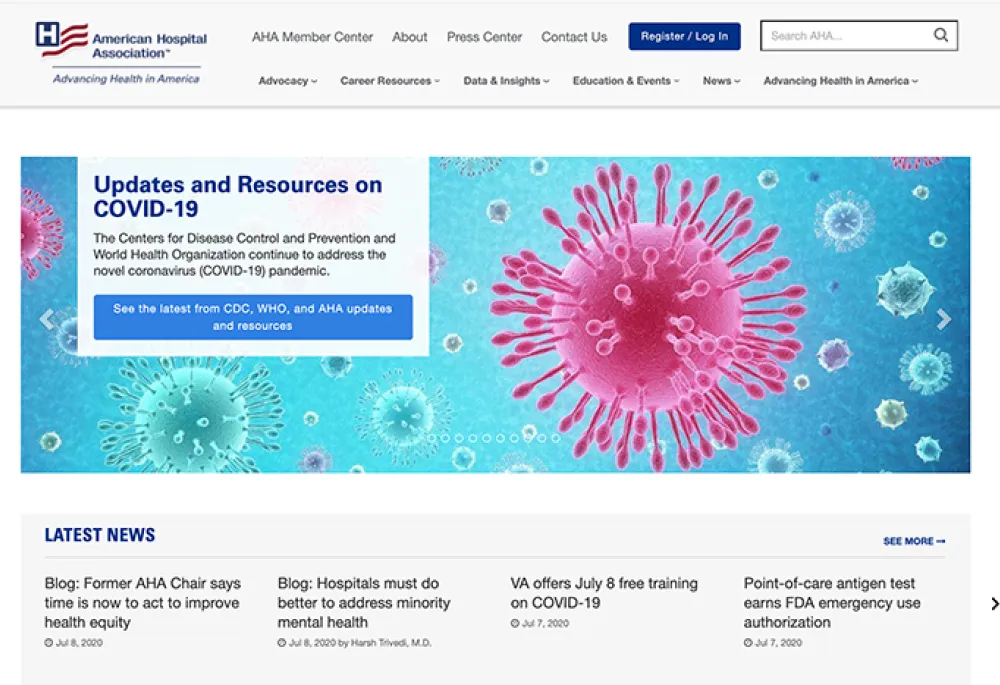Click See the latest from CDC button
The height and width of the screenshot is (685, 1000).
point(253,317)
